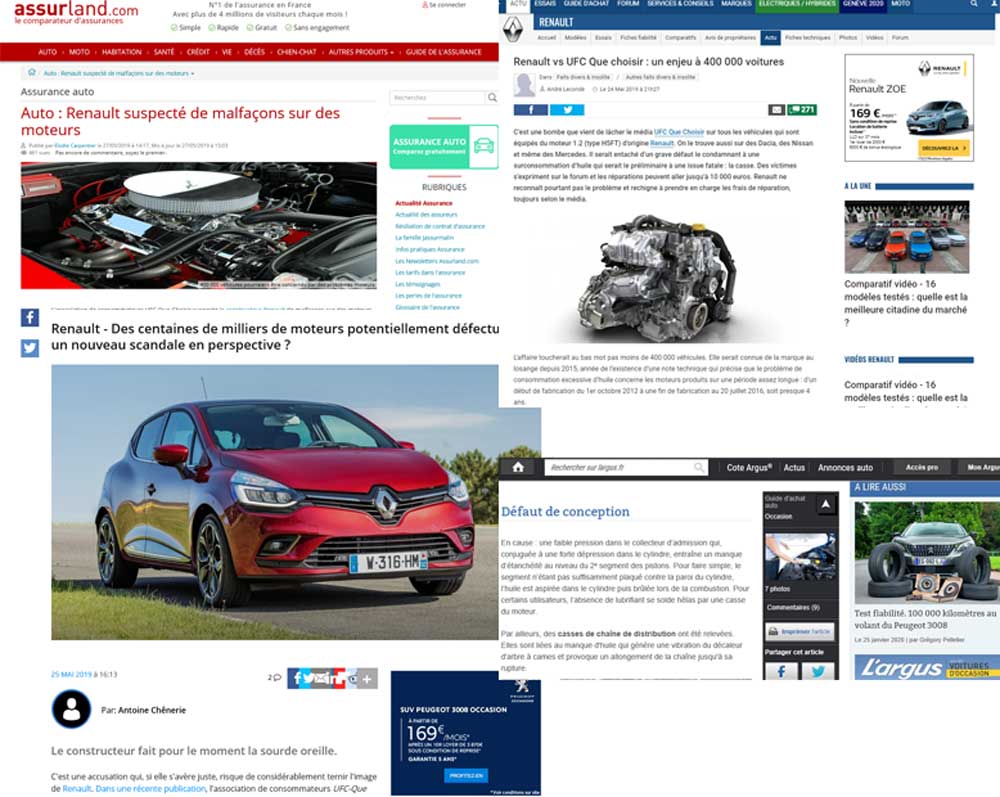Share the Renault vs UFC article on Twitter
1000x797 pixels.
pos(567,110)
